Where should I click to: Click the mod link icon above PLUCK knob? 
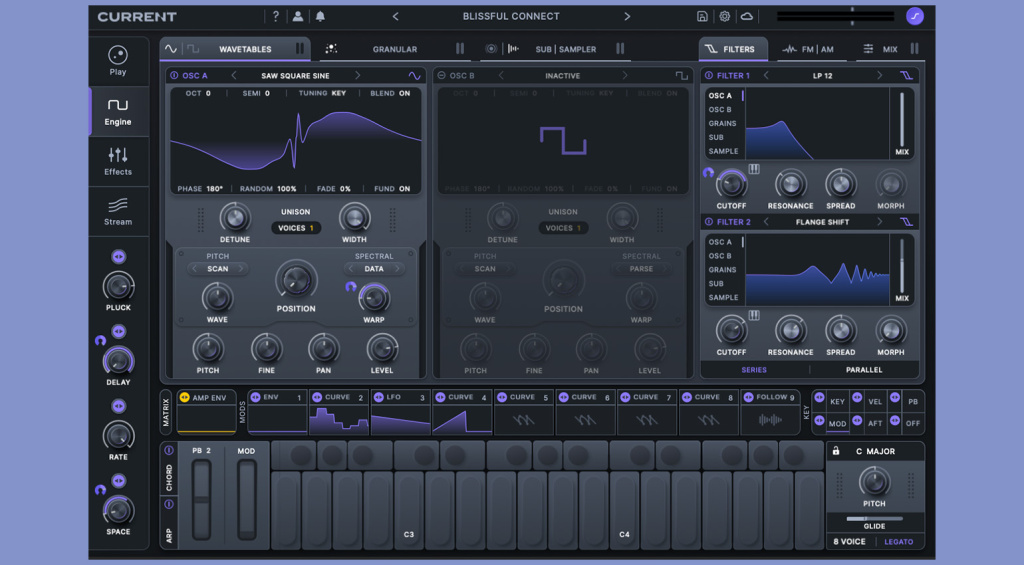pos(118,257)
